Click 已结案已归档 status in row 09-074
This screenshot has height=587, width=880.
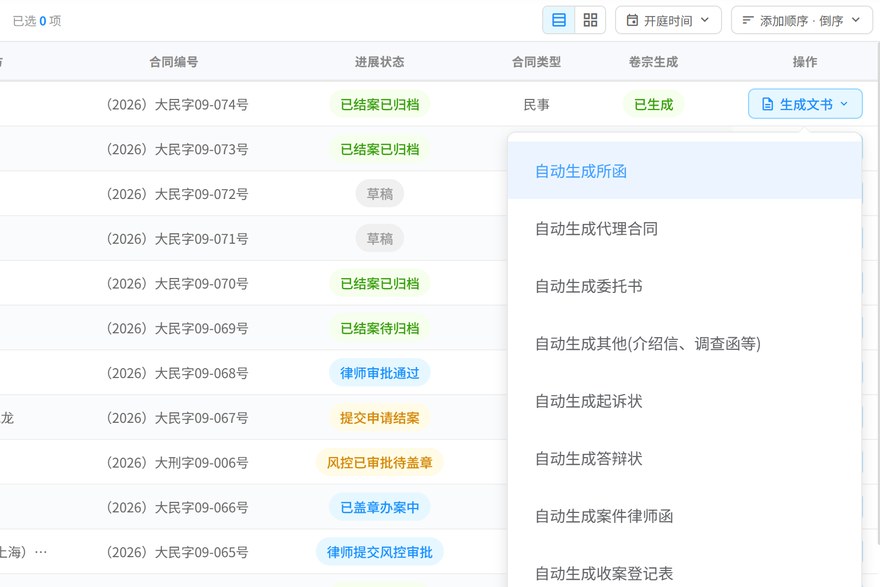point(379,104)
